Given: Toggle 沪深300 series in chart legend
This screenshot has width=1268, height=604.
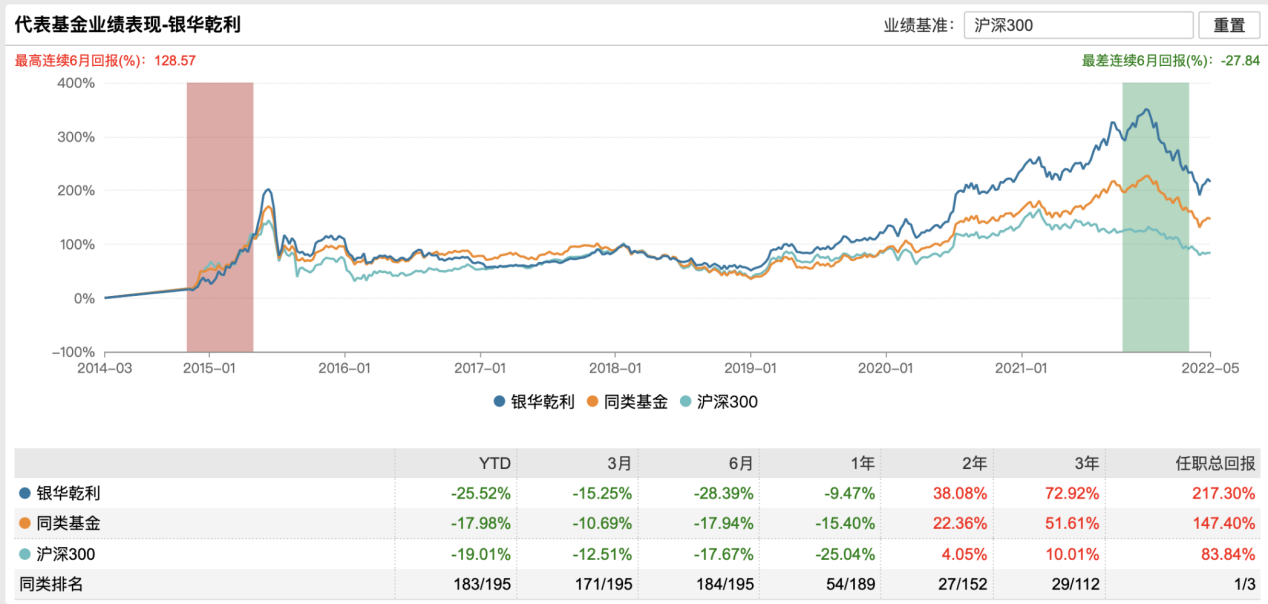Looking at the screenshot, I should pyautogui.click(x=726, y=402).
